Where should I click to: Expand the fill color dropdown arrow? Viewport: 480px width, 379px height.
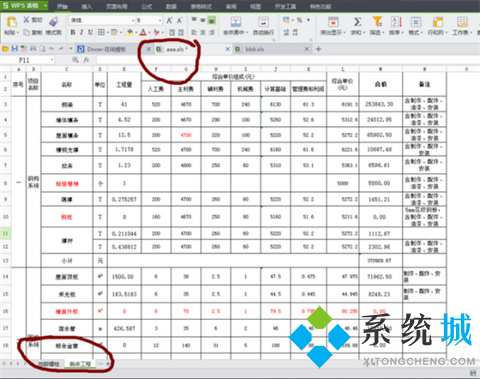pyautogui.click(x=136, y=32)
